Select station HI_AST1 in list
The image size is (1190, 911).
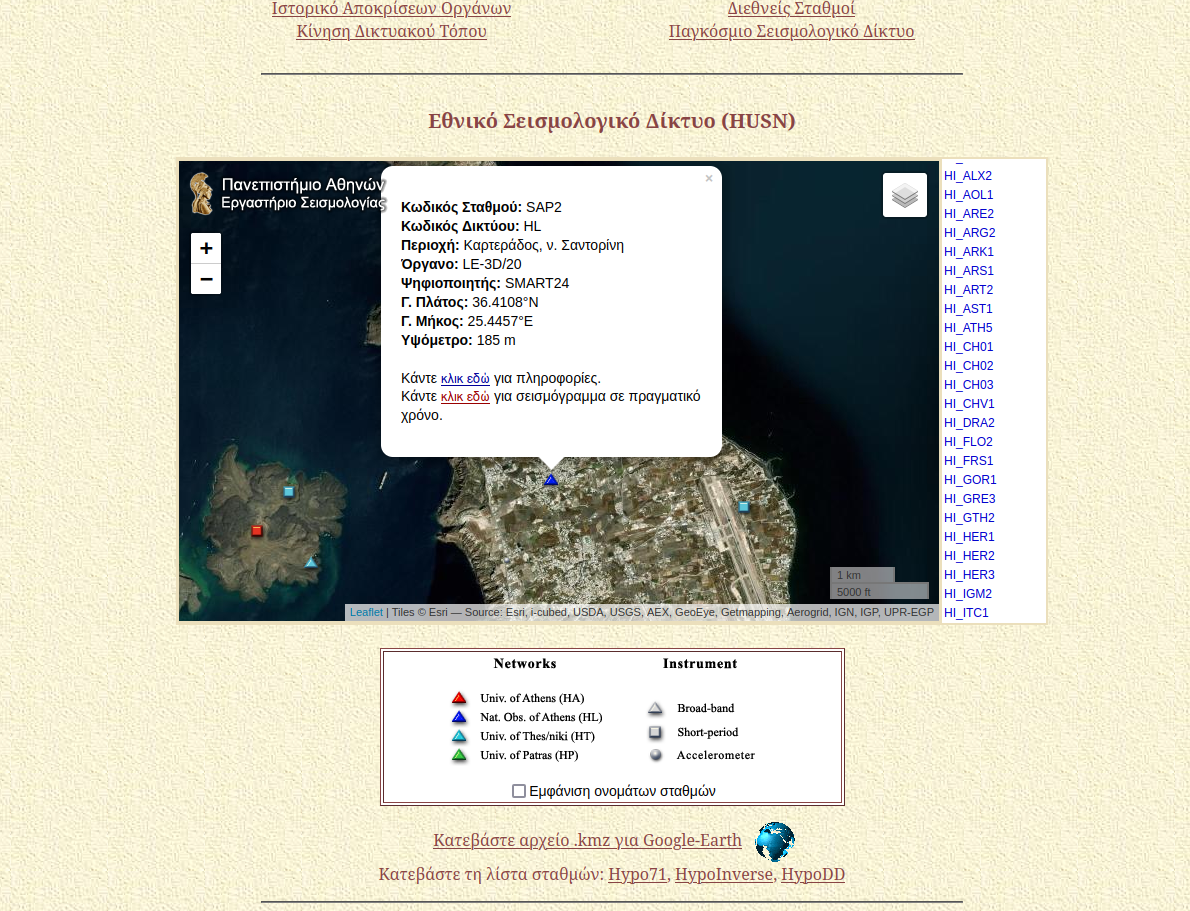point(968,308)
